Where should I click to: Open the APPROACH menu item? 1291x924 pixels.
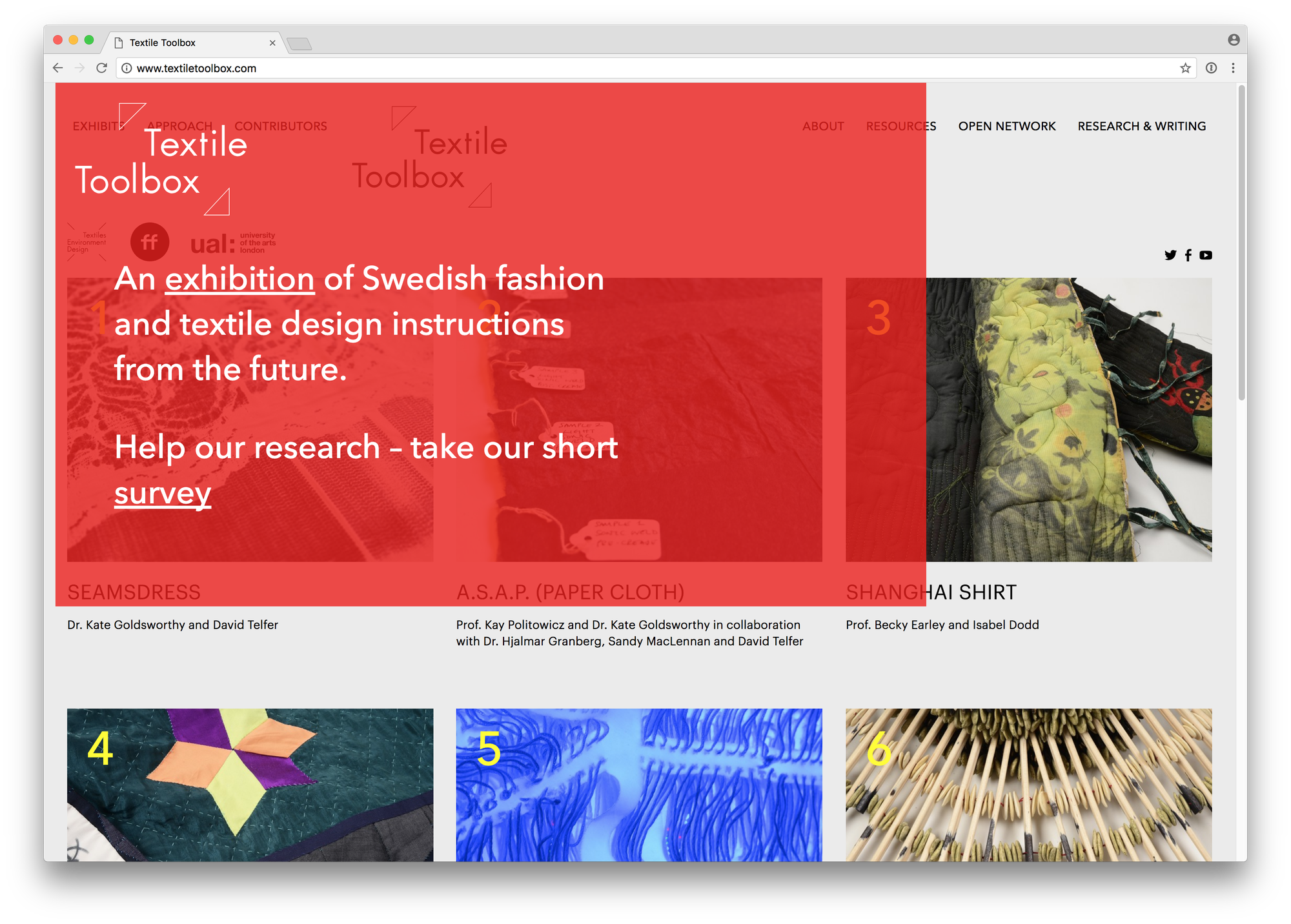[180, 126]
